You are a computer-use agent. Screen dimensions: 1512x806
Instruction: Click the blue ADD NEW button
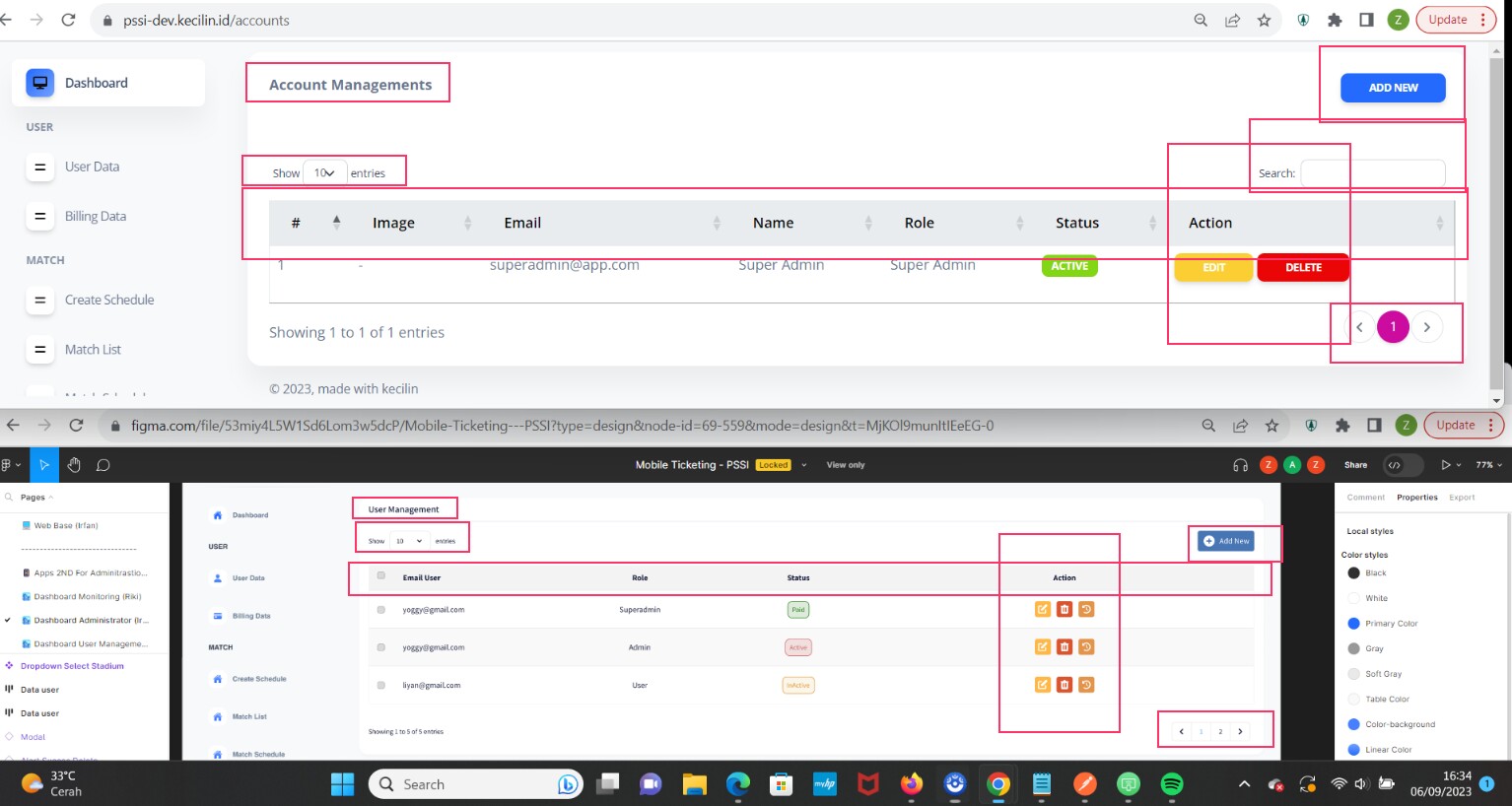click(1393, 88)
